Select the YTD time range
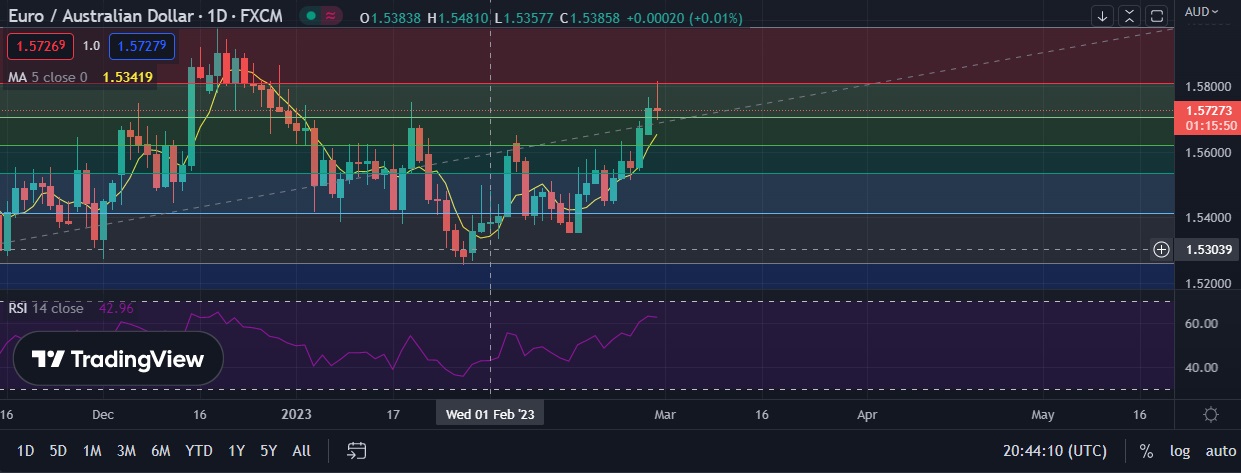This screenshot has width=1241, height=473. point(199,451)
